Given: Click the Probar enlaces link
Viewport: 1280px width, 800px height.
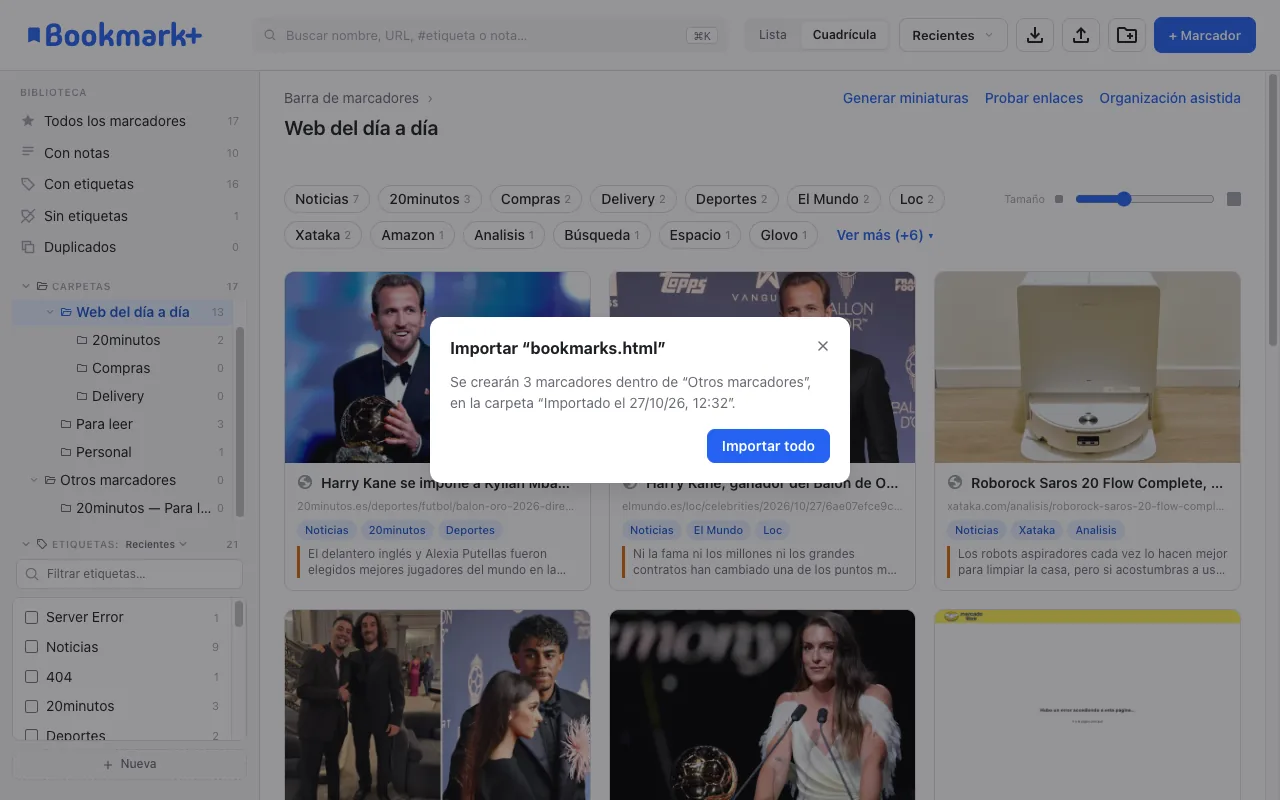Looking at the screenshot, I should point(1034,98).
